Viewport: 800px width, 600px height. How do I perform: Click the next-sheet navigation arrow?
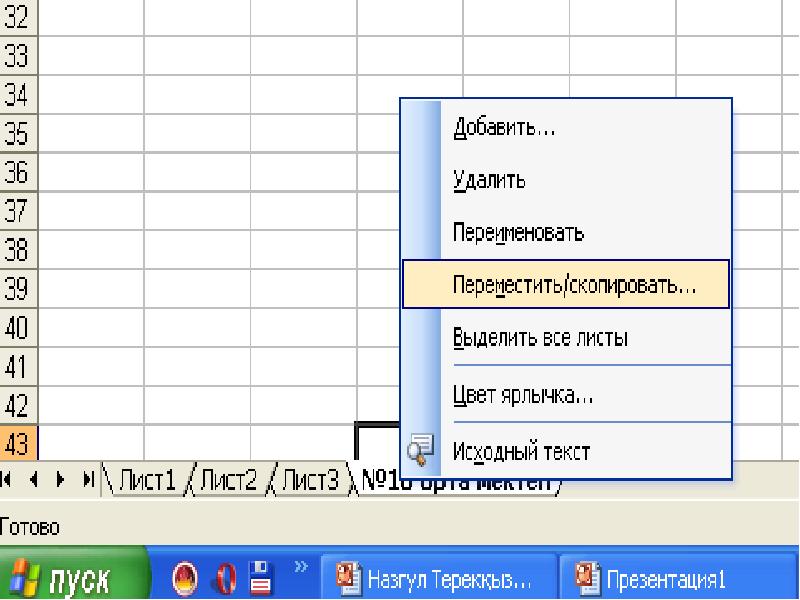tap(62, 482)
